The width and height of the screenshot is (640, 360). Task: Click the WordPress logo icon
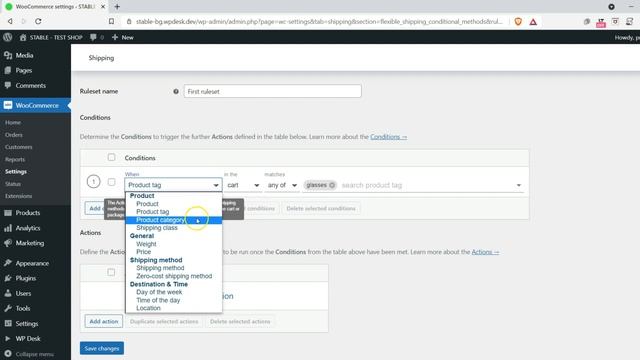[x=7, y=37]
